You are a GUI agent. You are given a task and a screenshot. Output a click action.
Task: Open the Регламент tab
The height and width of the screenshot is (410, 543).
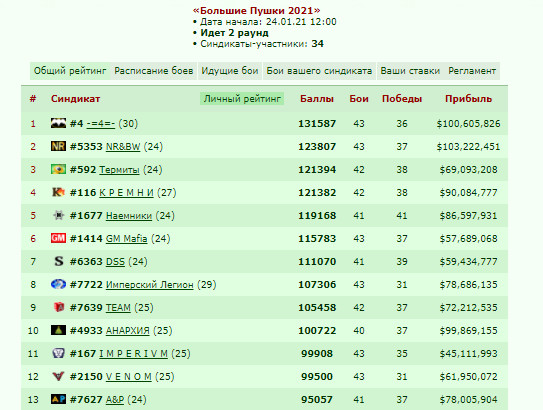click(472, 71)
